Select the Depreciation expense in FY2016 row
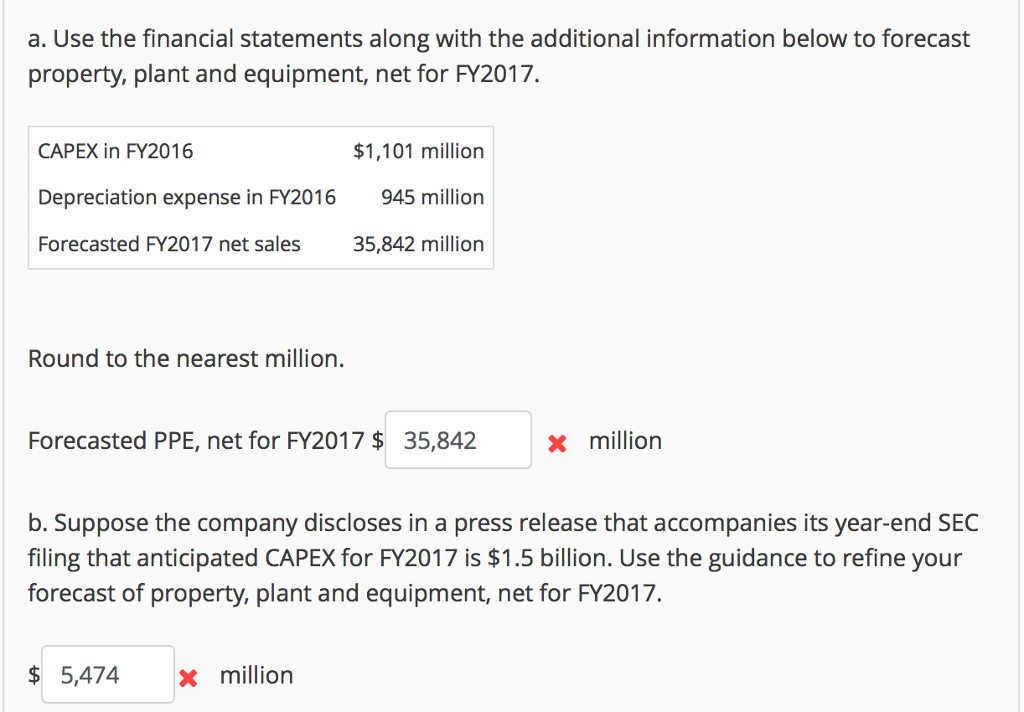 click(x=260, y=197)
